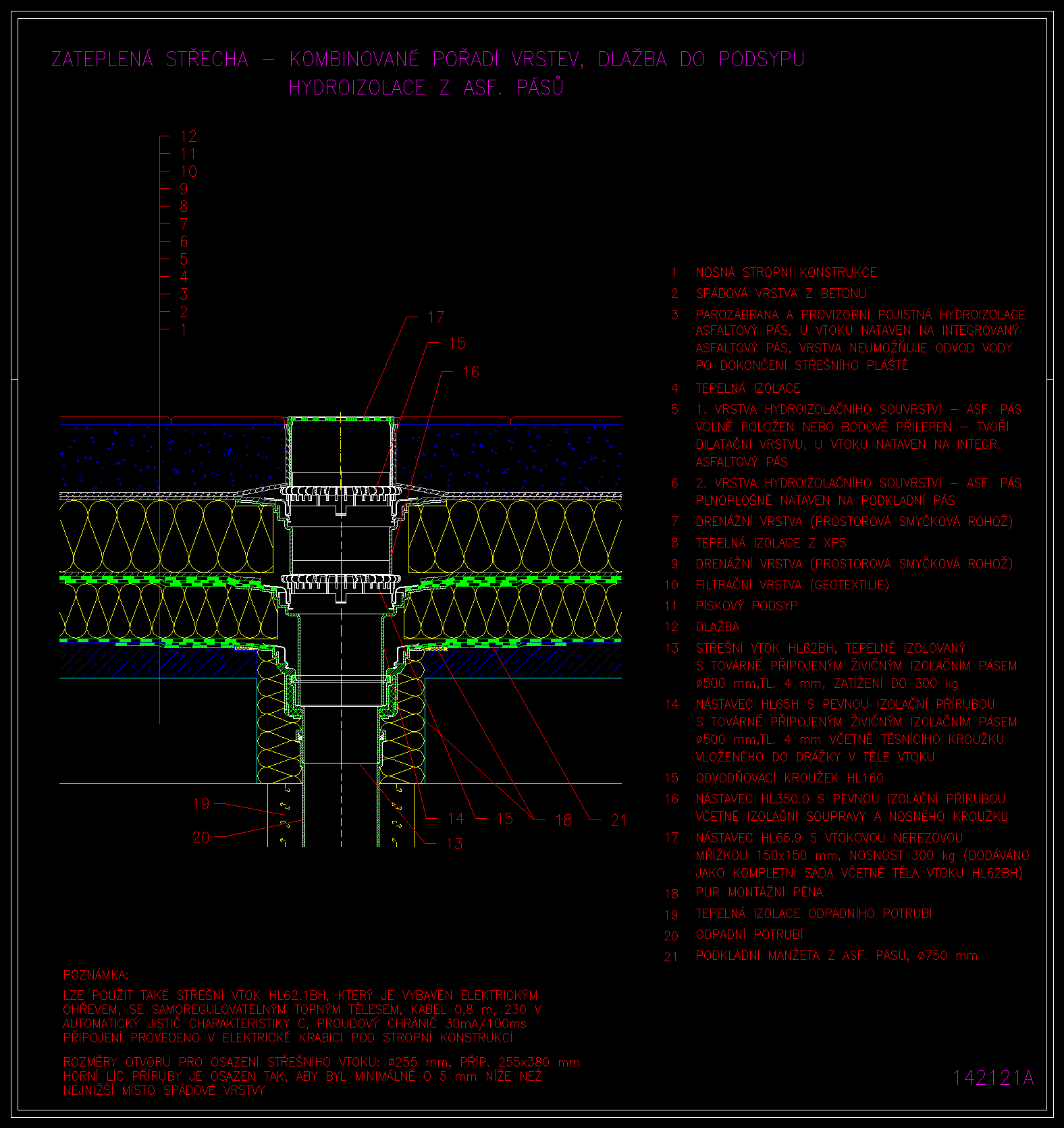Click note line 'AUTOMATICKÝ JISTIČ CHARAKTERISTIKY C'
The height and width of the screenshot is (1128, 1064).
click(x=295, y=1024)
